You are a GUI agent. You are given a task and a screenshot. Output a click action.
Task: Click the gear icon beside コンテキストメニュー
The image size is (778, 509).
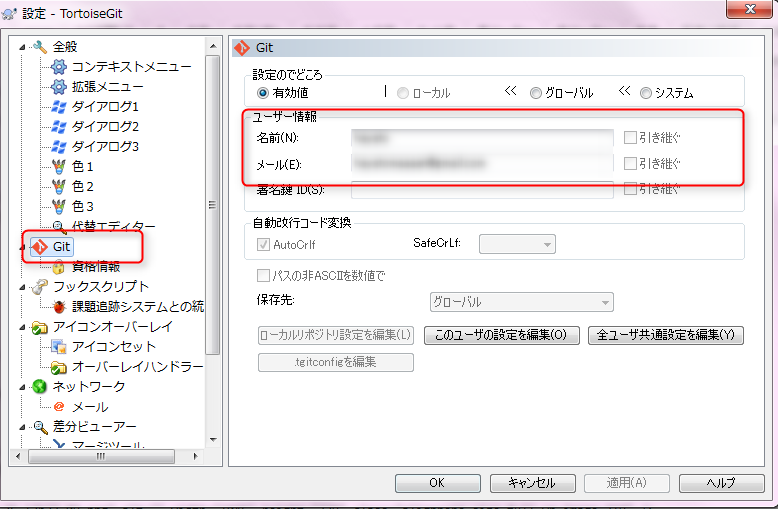click(x=59, y=67)
